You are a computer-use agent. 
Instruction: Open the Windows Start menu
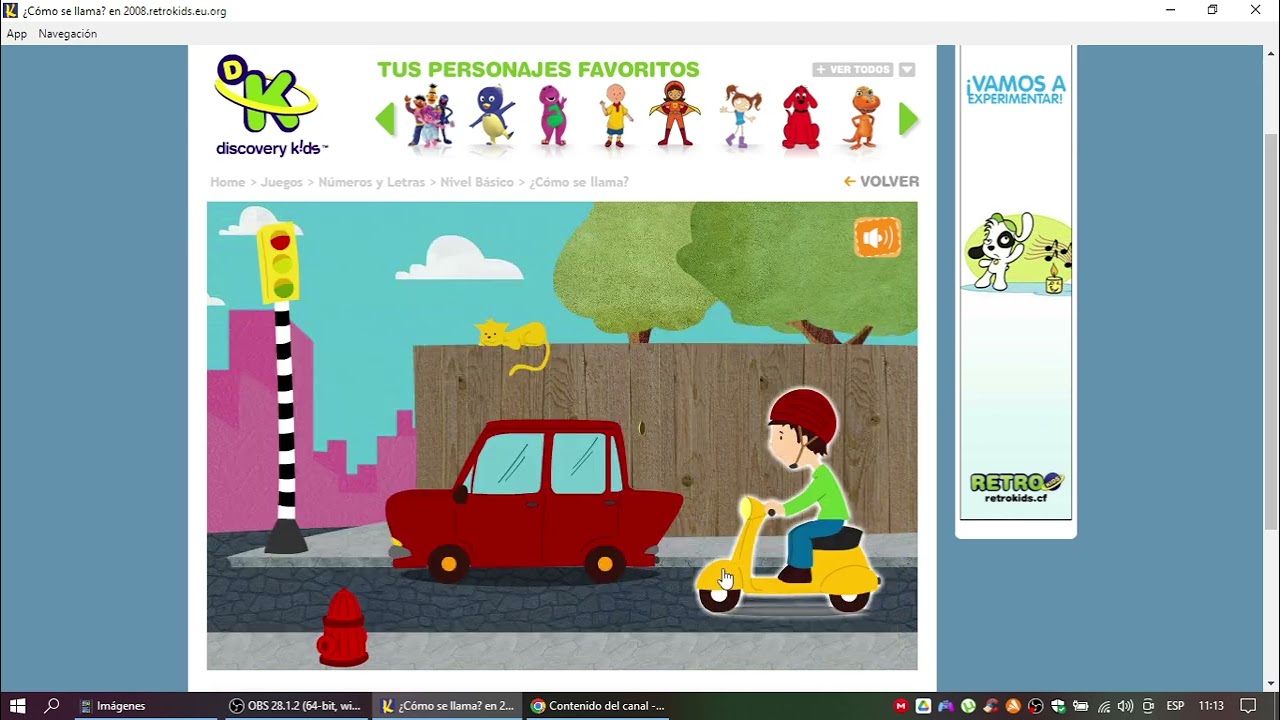tap(17, 706)
